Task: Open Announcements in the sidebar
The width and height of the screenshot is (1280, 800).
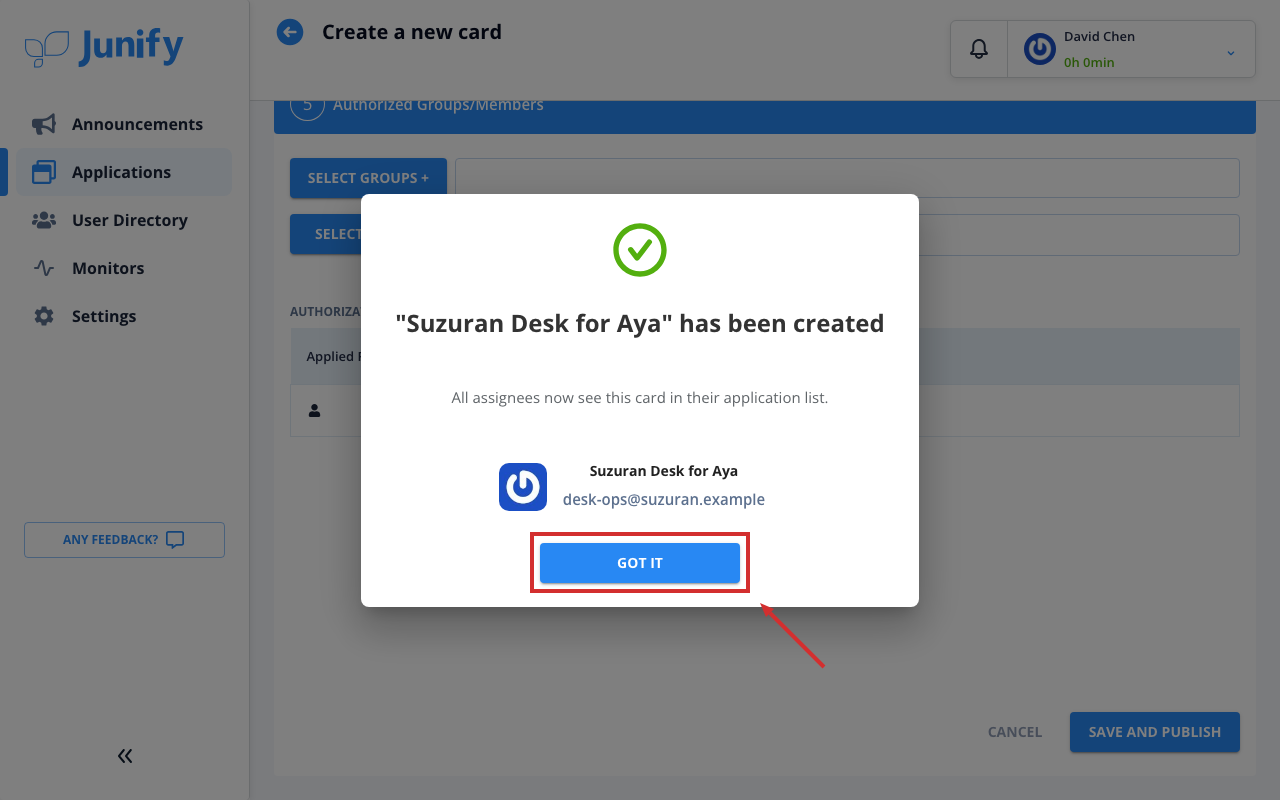Action: [124, 124]
